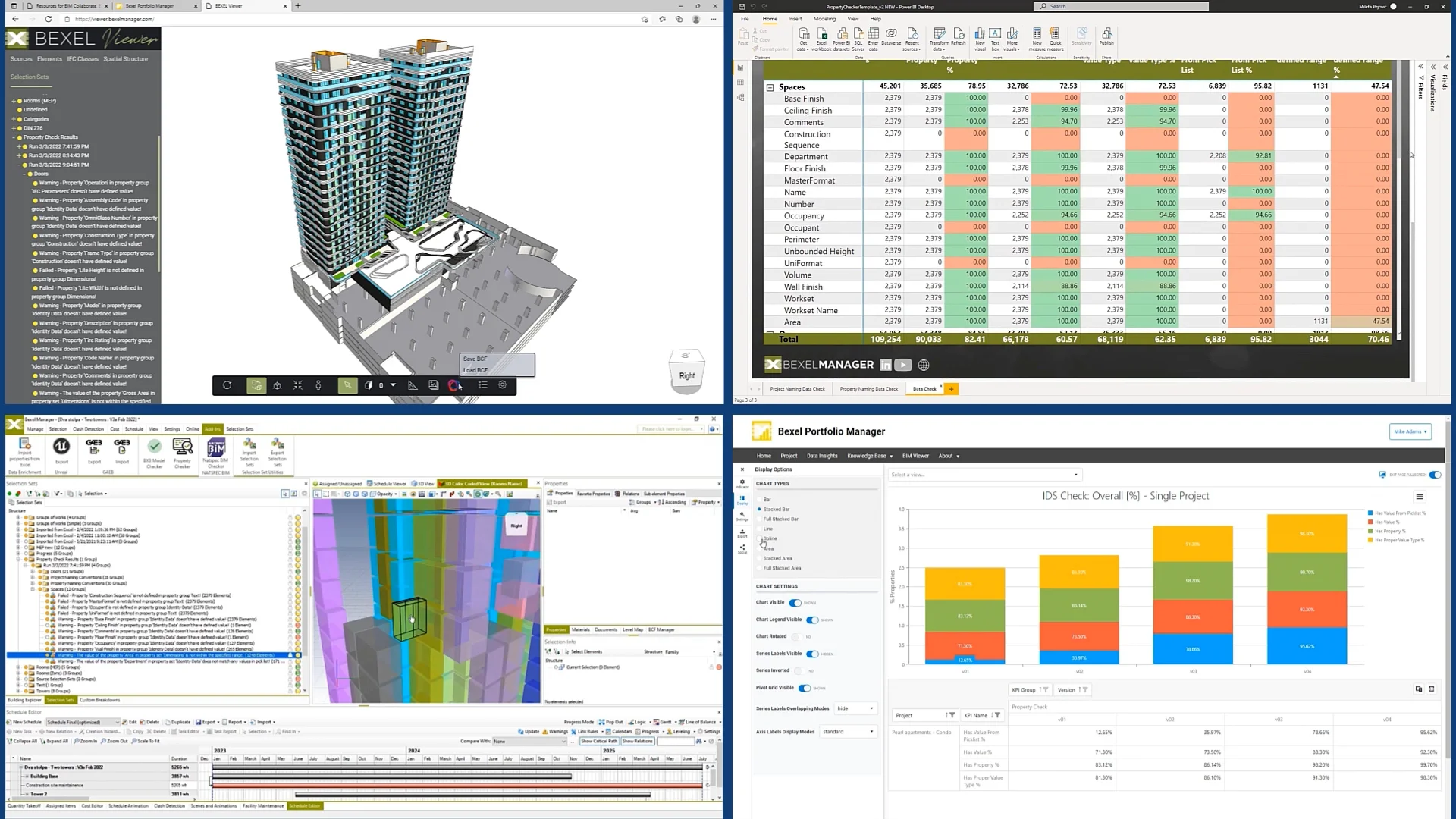Open the Property Checker add-in
1456x819 pixels.
(183, 448)
